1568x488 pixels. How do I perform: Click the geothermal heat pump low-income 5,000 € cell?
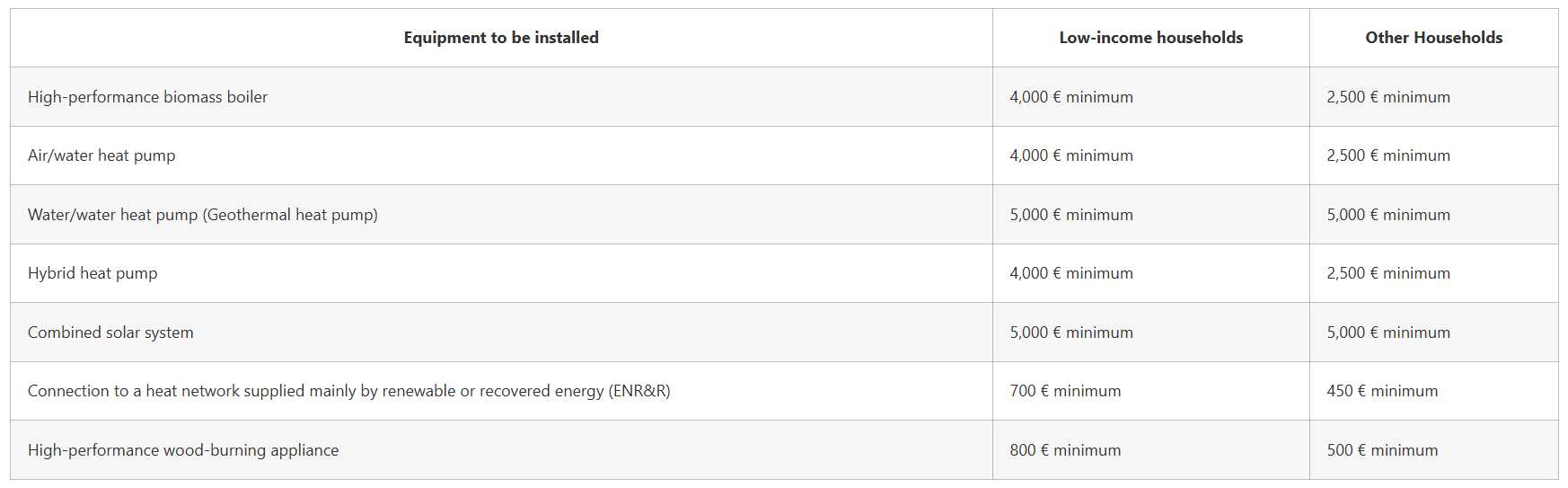(1071, 215)
